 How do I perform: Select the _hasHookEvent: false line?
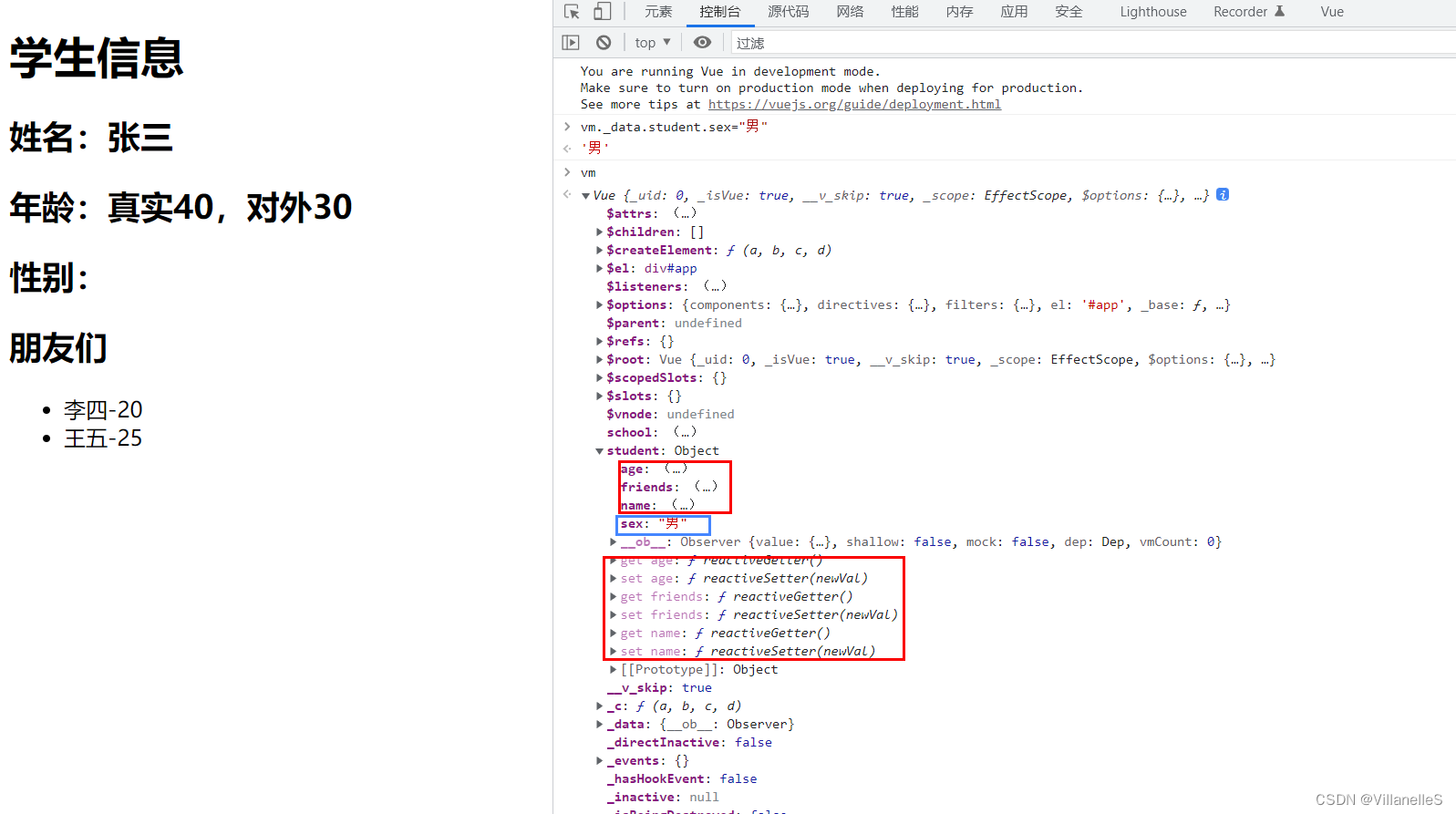682,778
